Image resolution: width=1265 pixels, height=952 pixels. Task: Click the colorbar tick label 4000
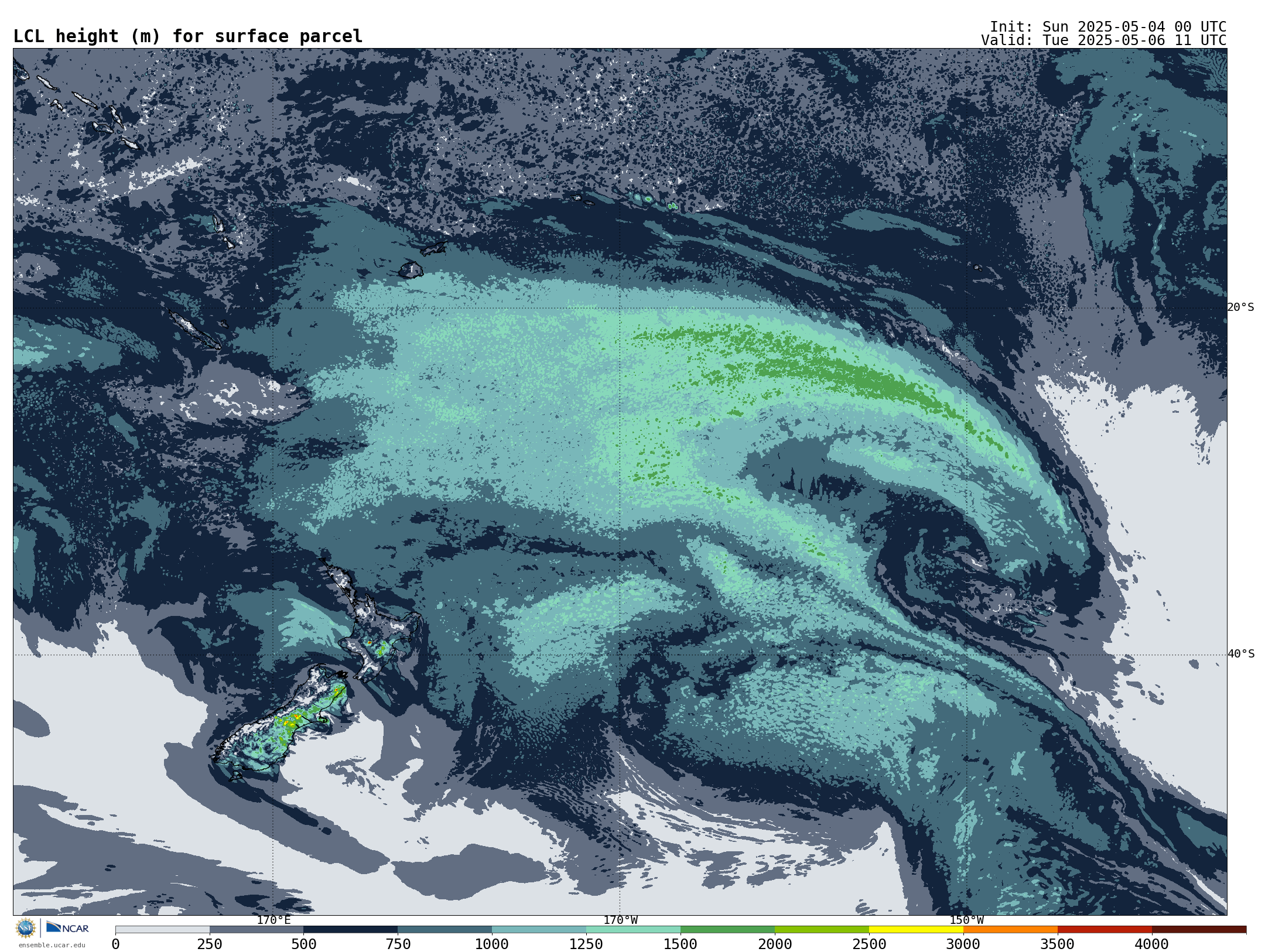tap(1152, 944)
